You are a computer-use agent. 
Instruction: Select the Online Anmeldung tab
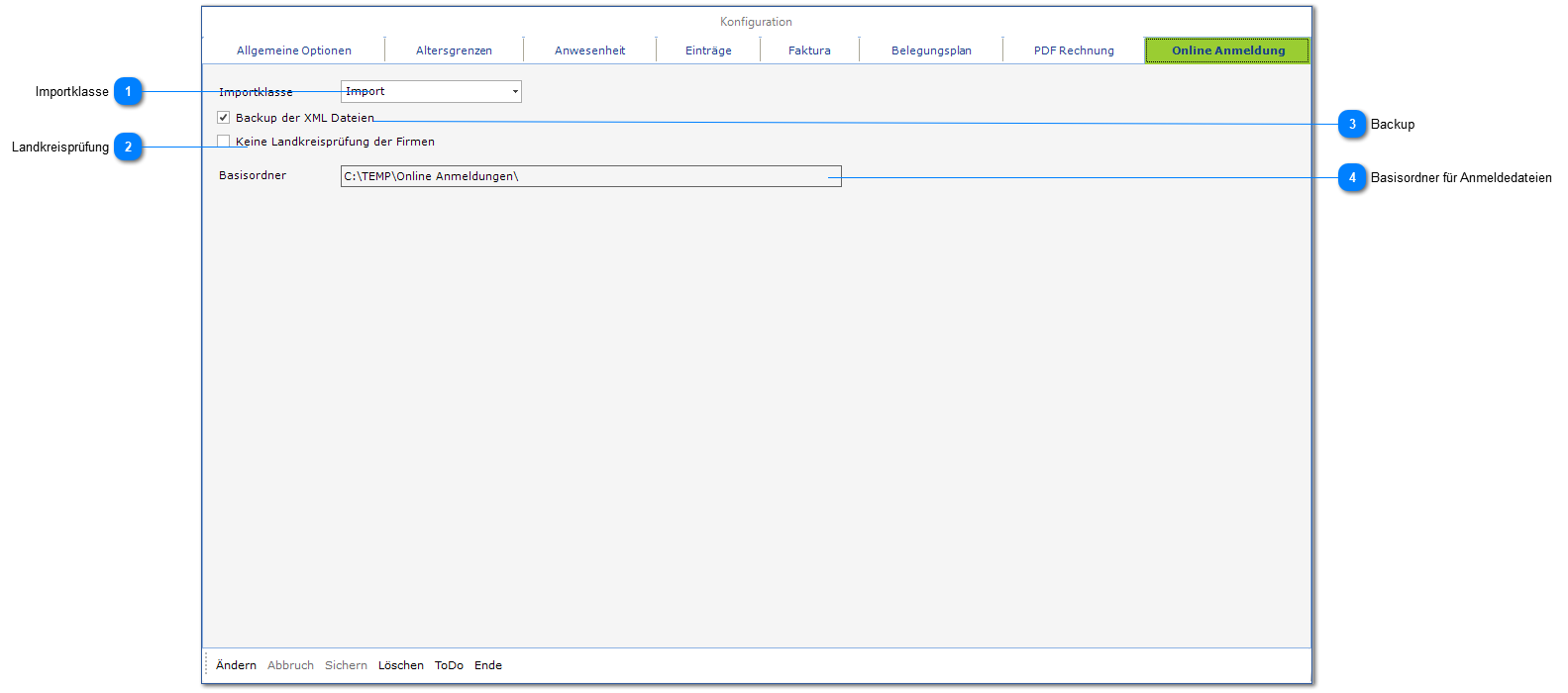click(x=1227, y=50)
